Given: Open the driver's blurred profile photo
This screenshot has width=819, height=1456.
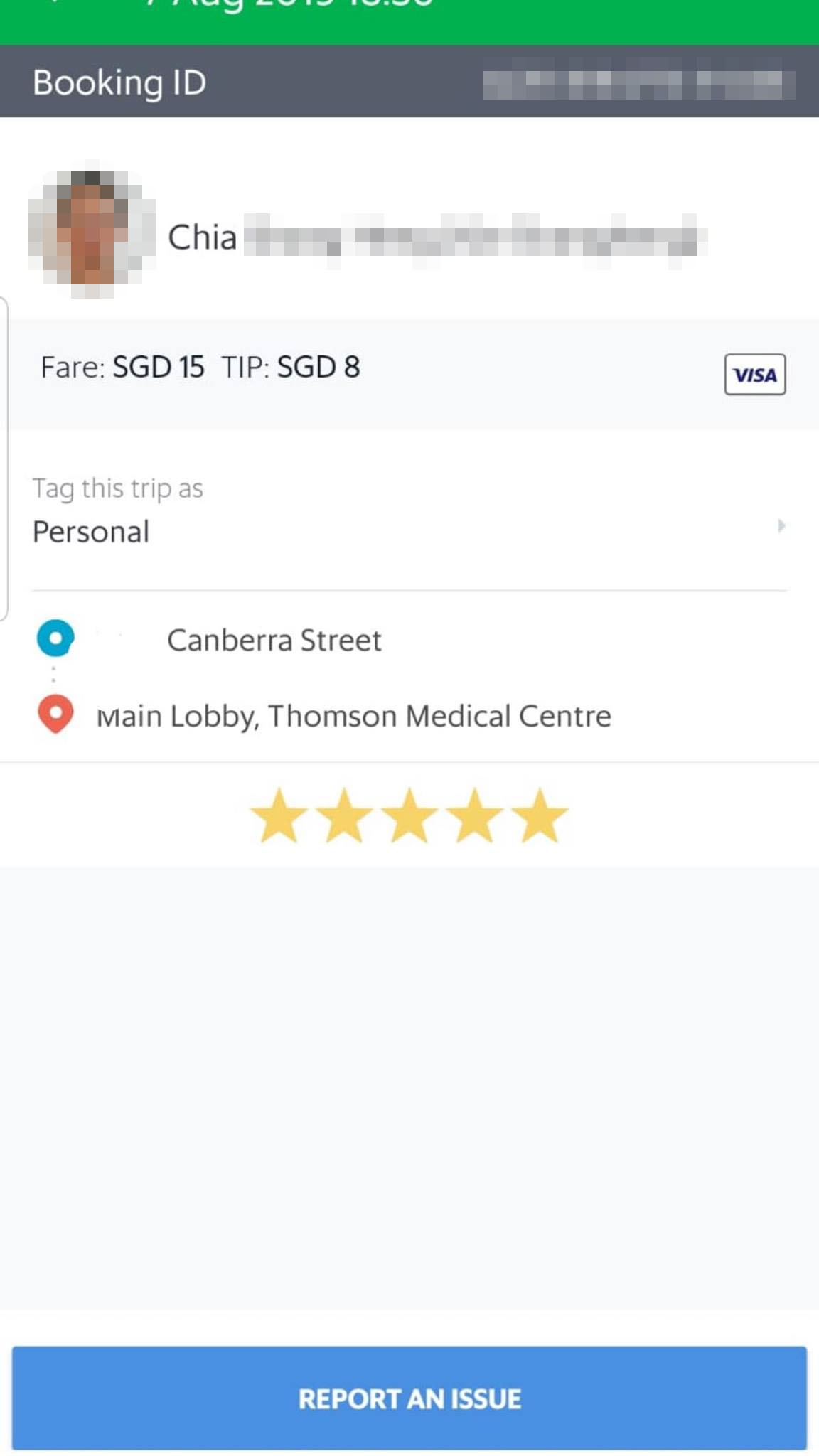Looking at the screenshot, I should click(90, 232).
